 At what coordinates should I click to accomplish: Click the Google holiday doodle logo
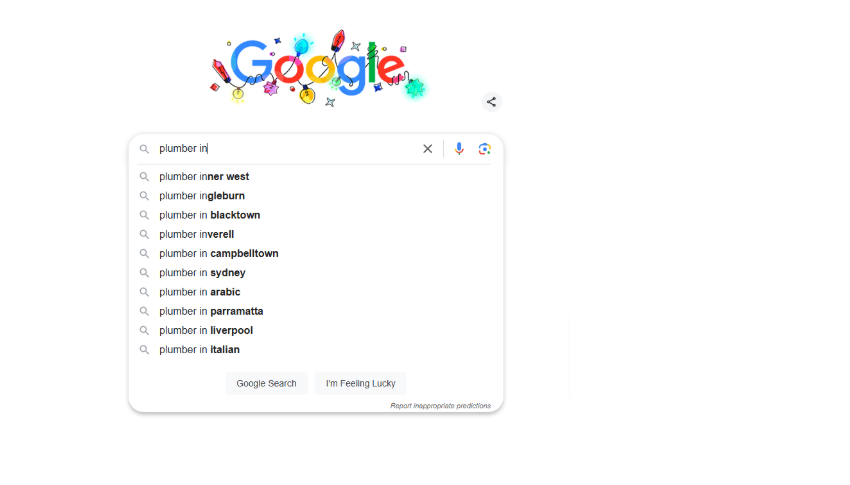318,67
